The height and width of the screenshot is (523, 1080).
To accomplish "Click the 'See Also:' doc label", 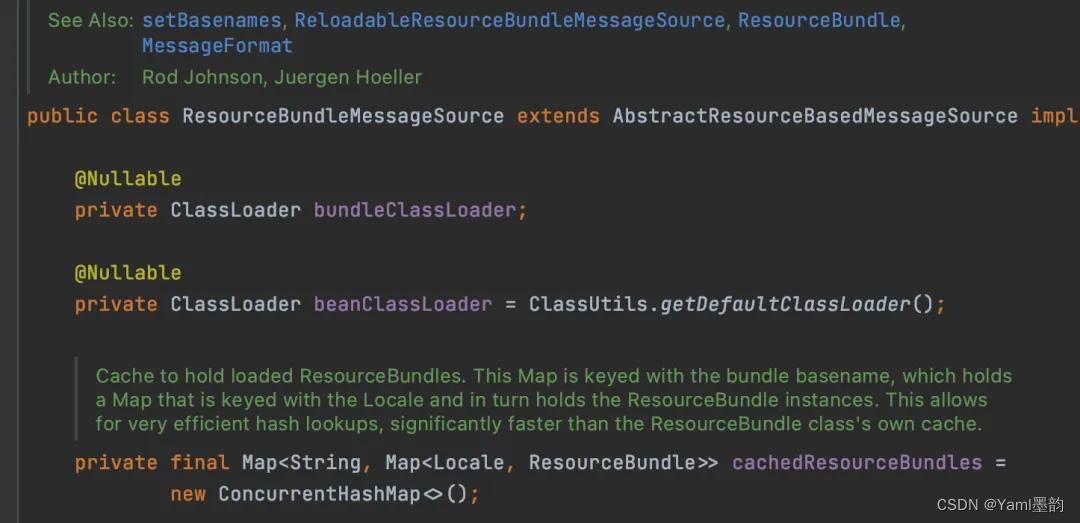I will [91, 21].
